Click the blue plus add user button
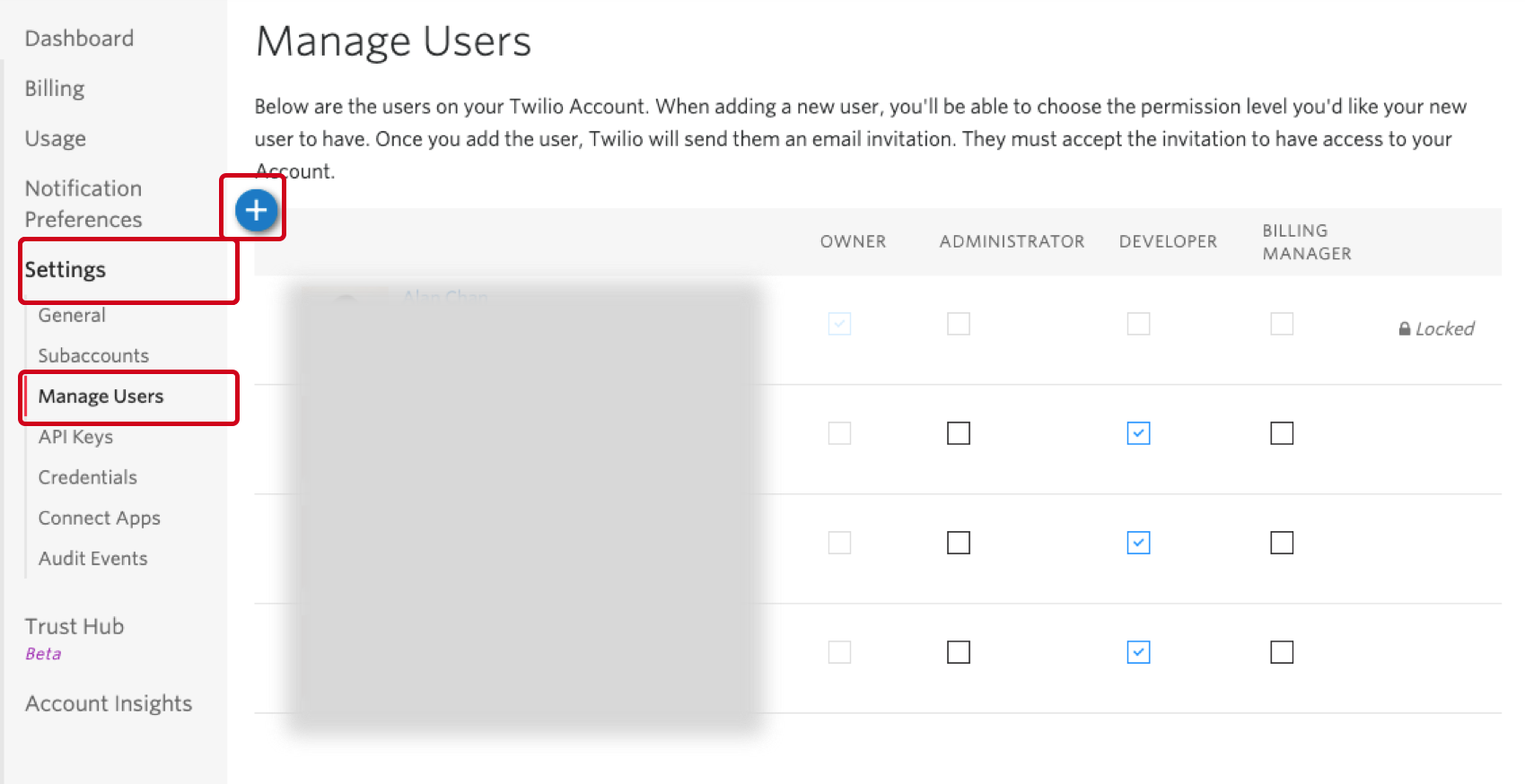This screenshot has width=1525, height=784. (256, 211)
